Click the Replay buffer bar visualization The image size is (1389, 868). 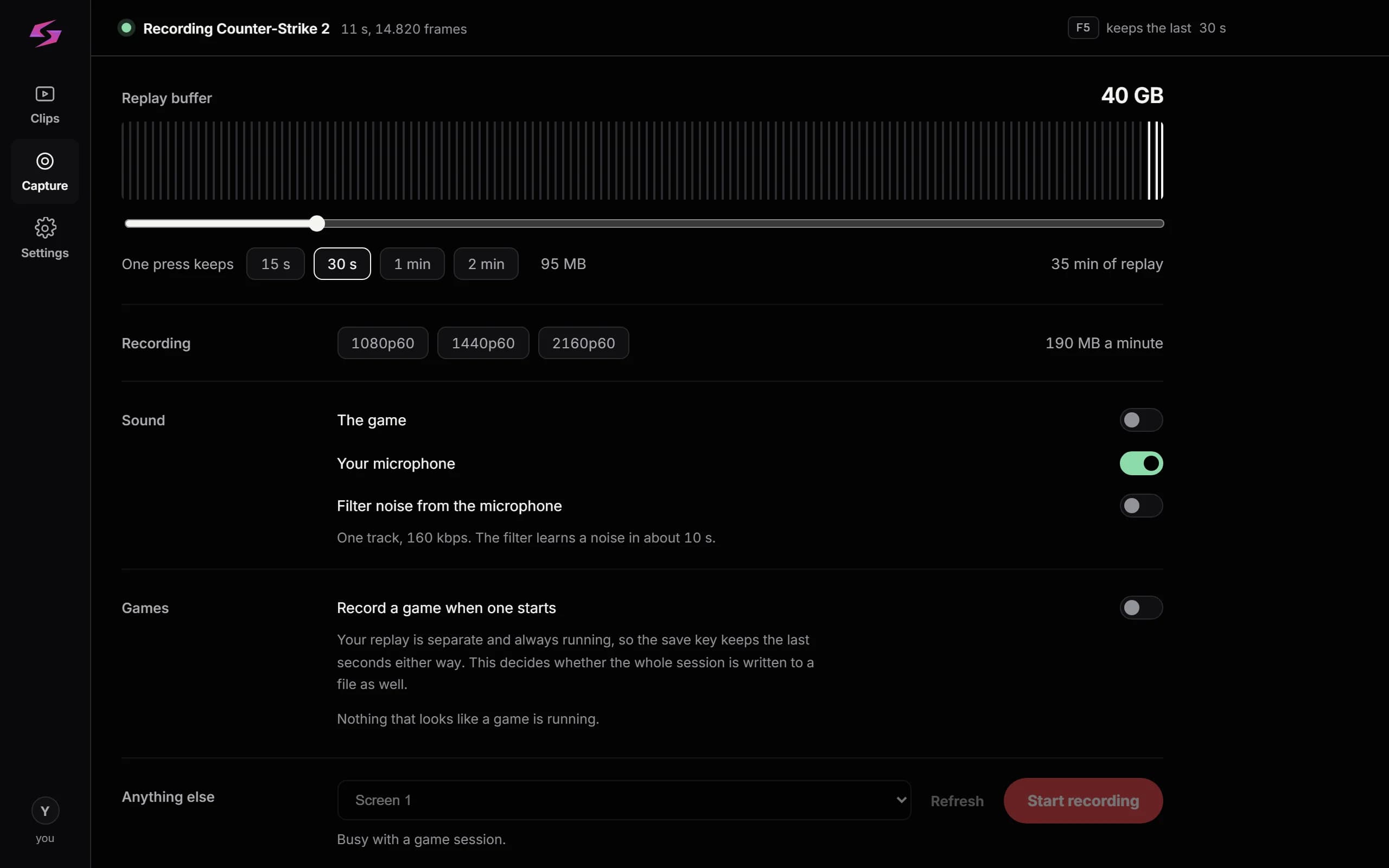(x=642, y=161)
